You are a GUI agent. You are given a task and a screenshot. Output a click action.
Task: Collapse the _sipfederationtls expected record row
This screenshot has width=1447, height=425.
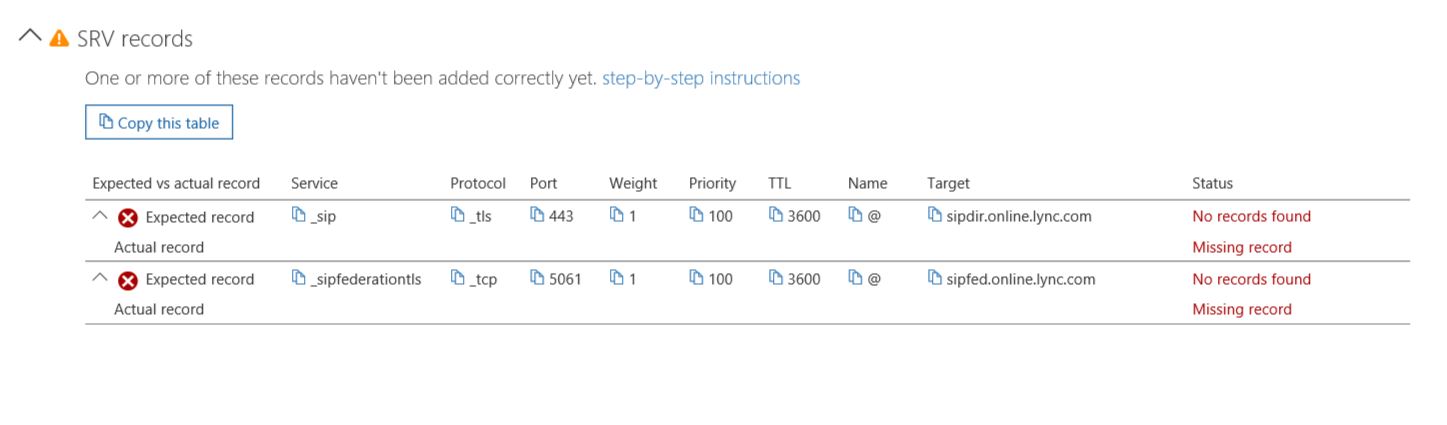(x=99, y=276)
